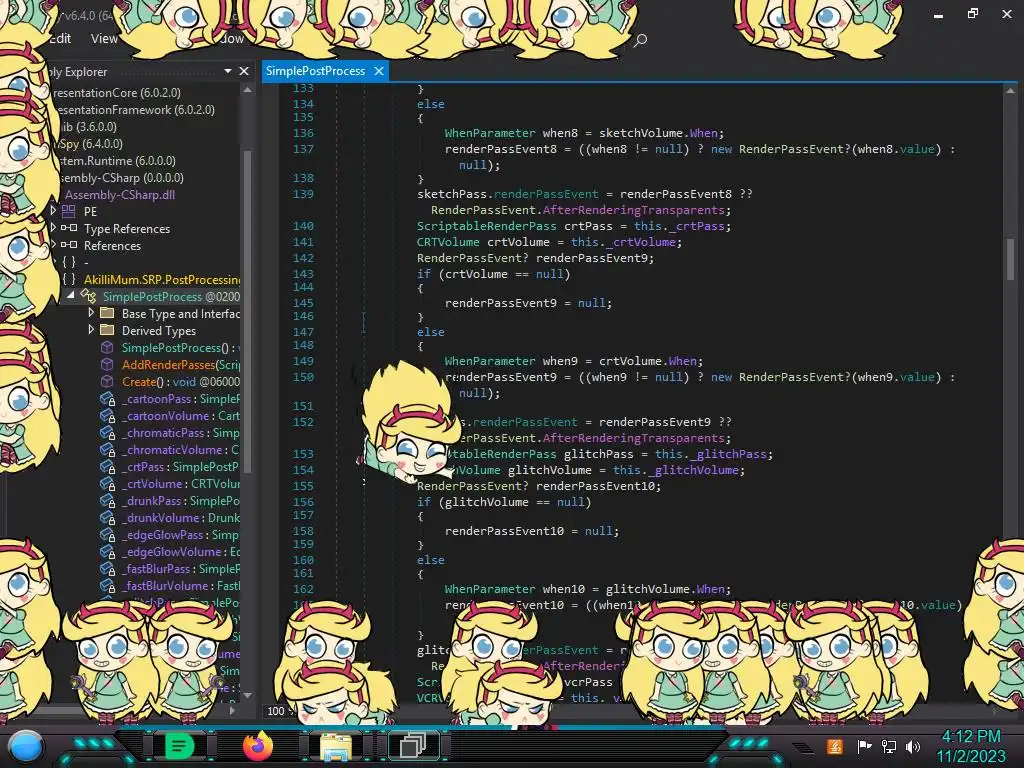Expand the Derived Types folder

click(91, 330)
